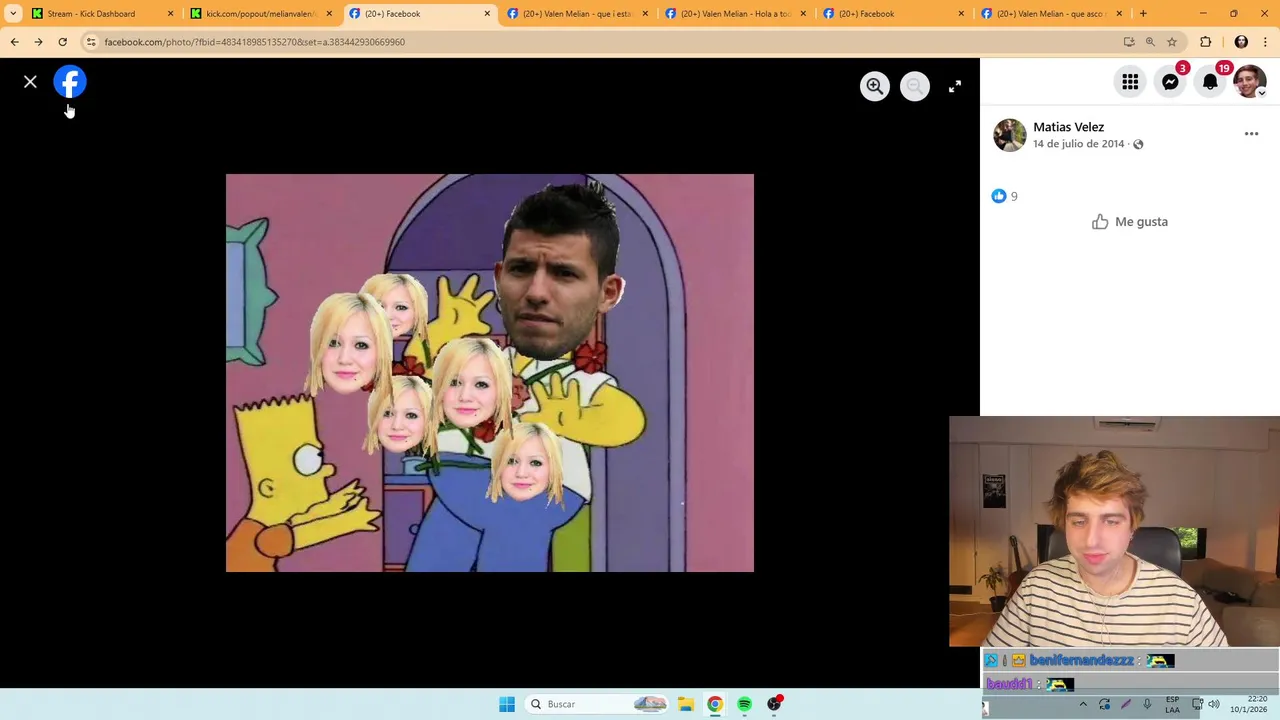Open a new Chrome tab
This screenshot has height=720, width=1280.
pyautogui.click(x=1143, y=14)
